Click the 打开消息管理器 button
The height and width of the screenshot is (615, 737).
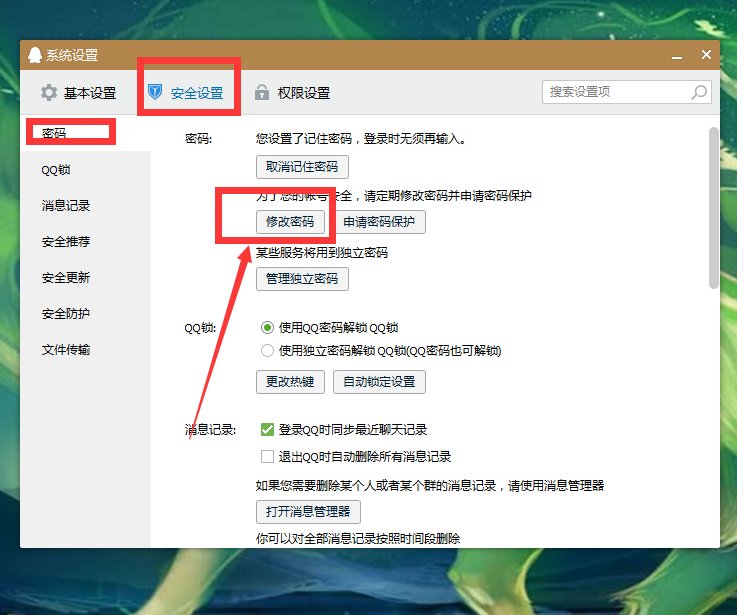[x=308, y=512]
